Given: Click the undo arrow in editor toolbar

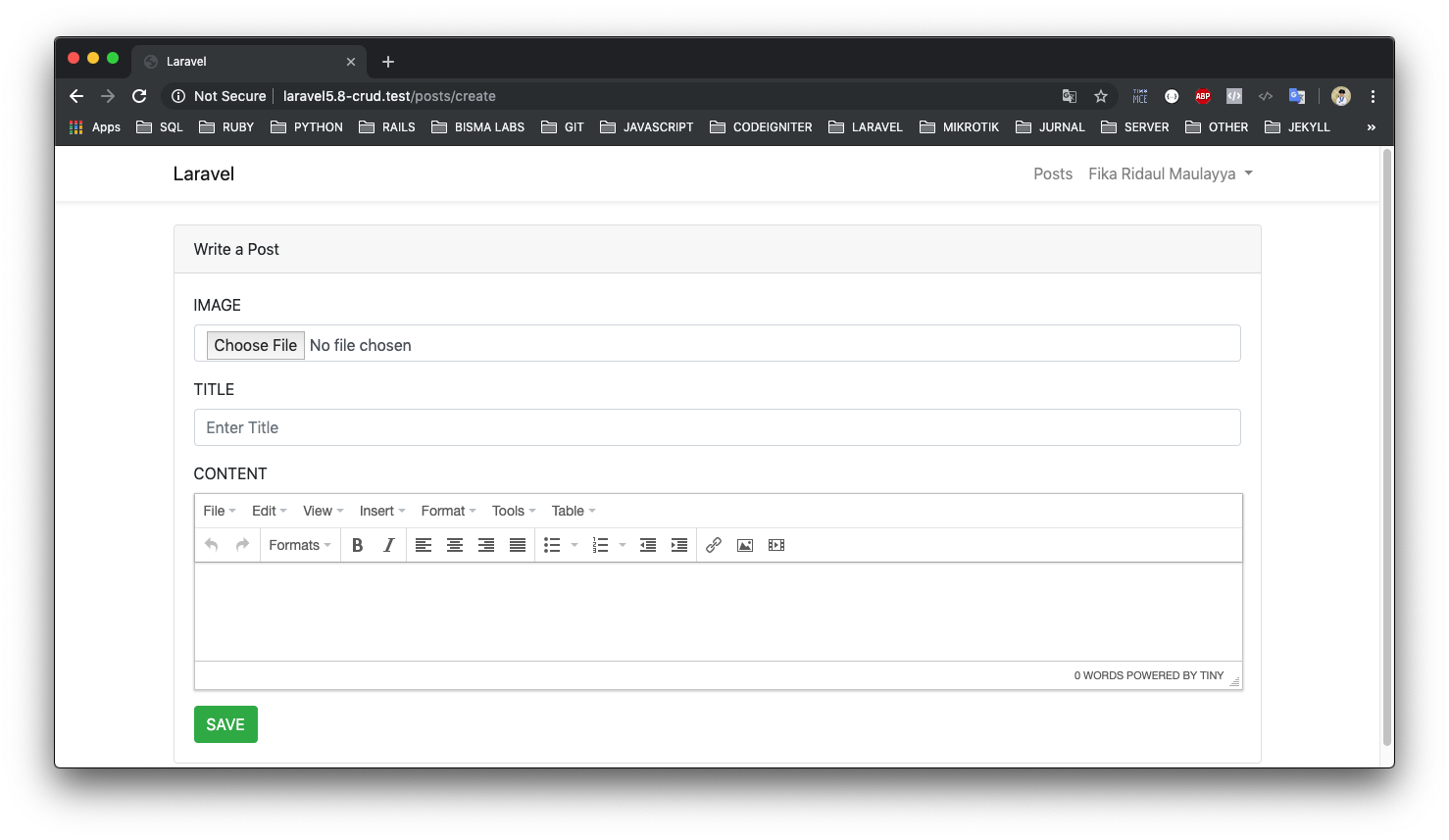Looking at the screenshot, I should (x=211, y=545).
